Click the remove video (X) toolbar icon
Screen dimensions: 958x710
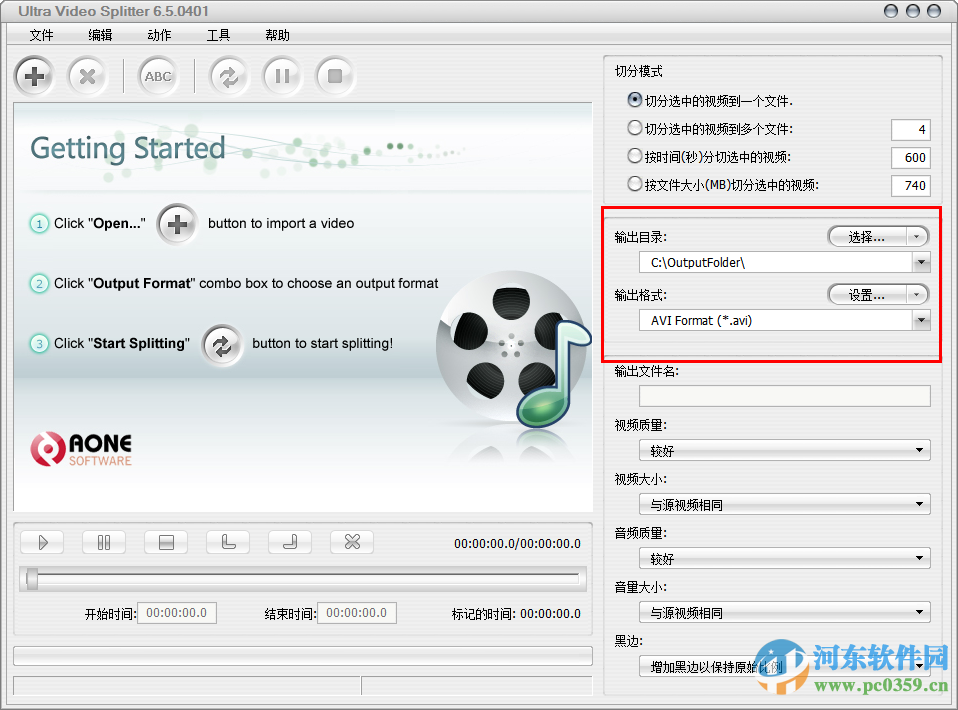[88, 76]
